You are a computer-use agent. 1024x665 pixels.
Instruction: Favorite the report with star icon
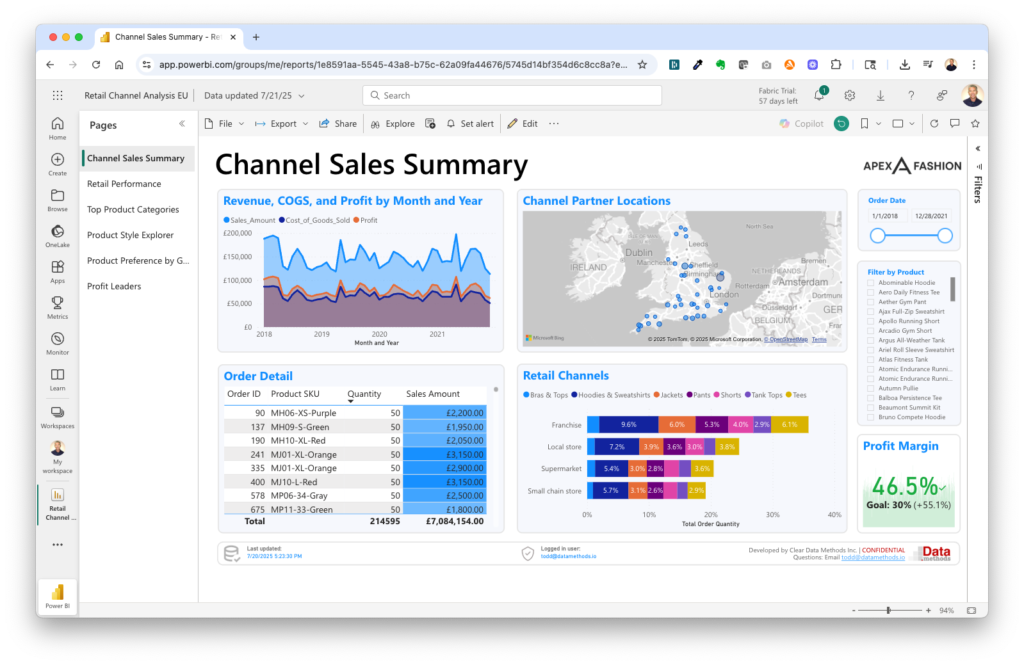click(x=975, y=124)
